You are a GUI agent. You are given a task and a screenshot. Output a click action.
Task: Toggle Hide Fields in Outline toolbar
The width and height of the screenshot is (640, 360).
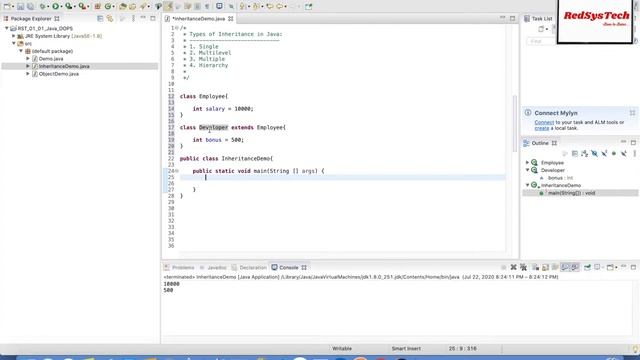594,153
